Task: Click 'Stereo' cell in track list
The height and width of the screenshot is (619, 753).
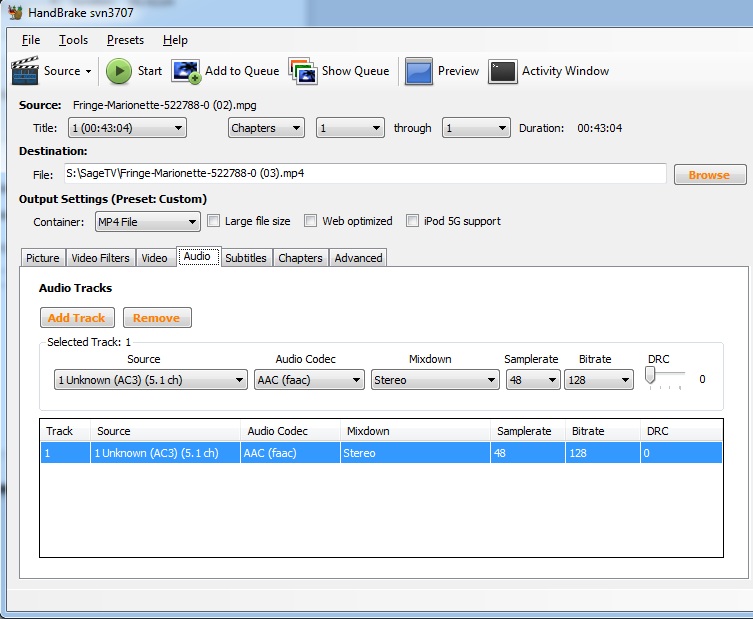Action: click(415, 453)
